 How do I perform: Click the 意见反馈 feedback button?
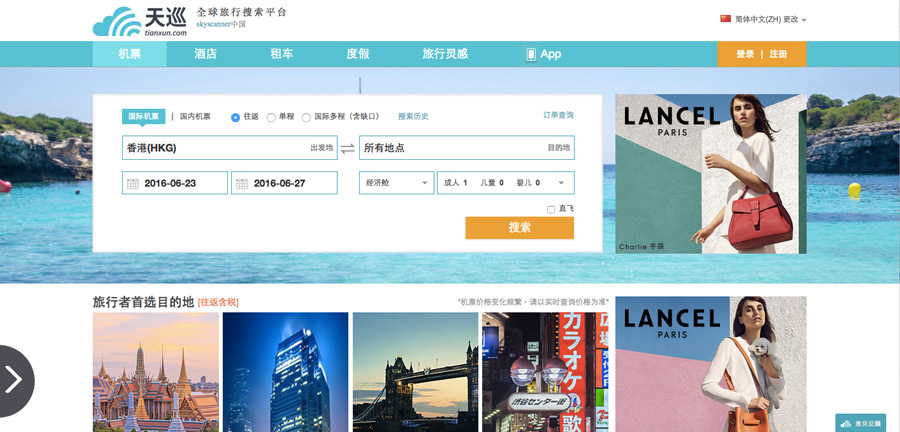click(x=860, y=423)
